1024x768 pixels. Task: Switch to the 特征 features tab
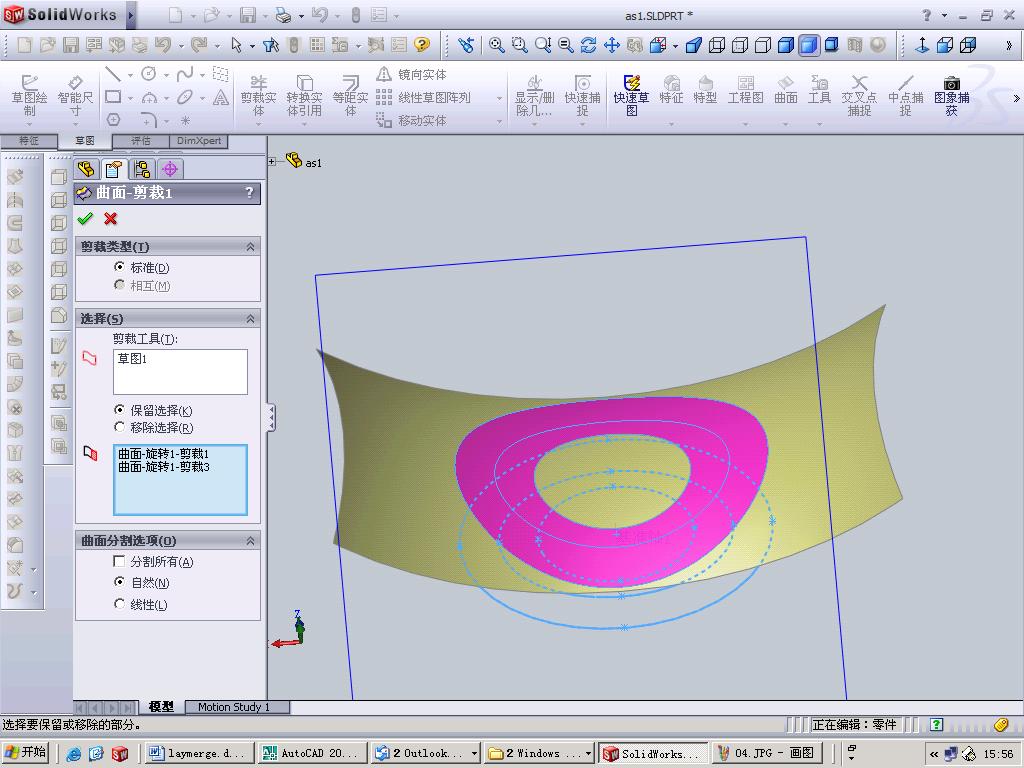coord(29,140)
